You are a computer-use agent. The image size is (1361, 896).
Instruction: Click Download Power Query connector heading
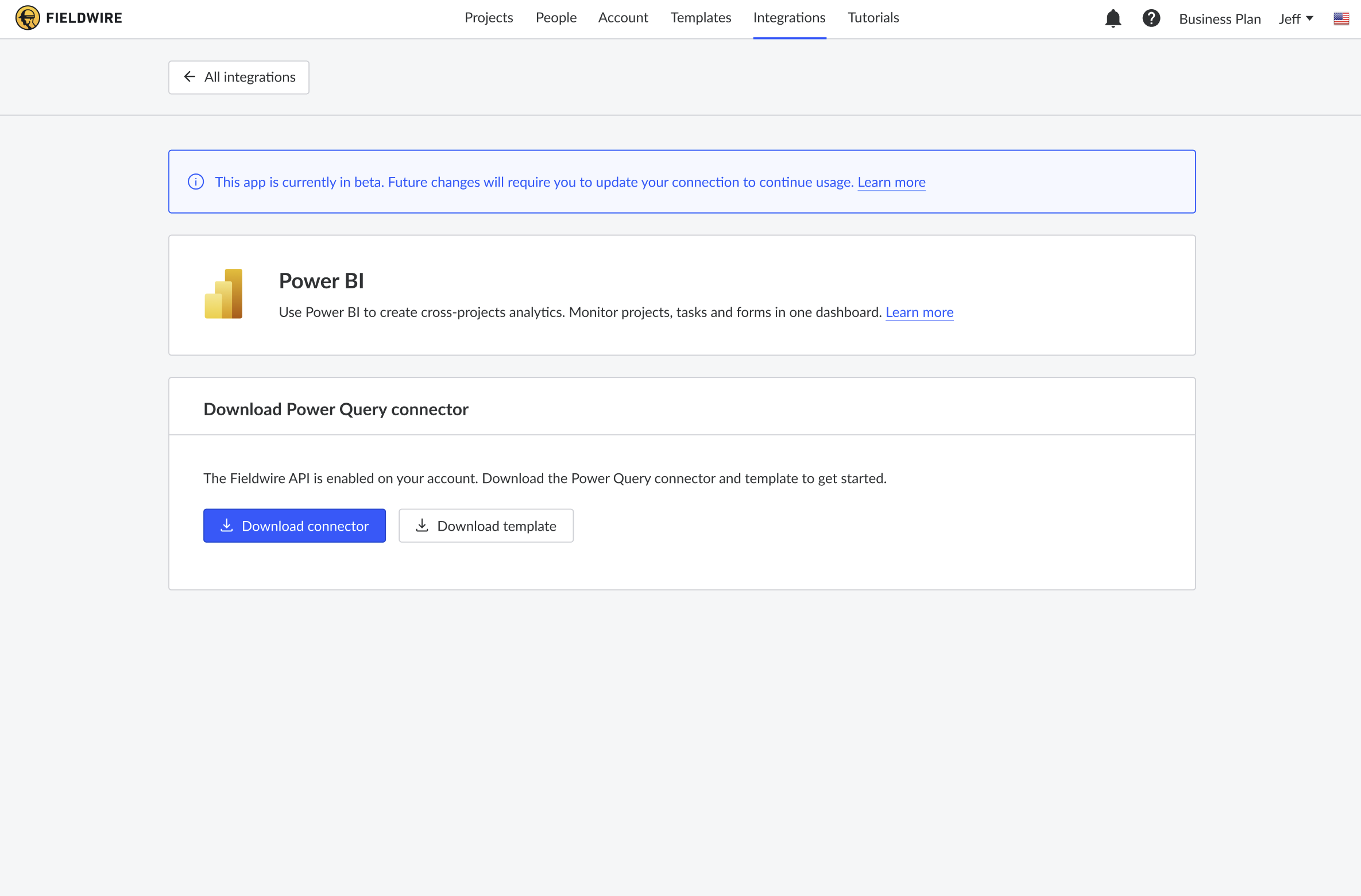coord(336,409)
